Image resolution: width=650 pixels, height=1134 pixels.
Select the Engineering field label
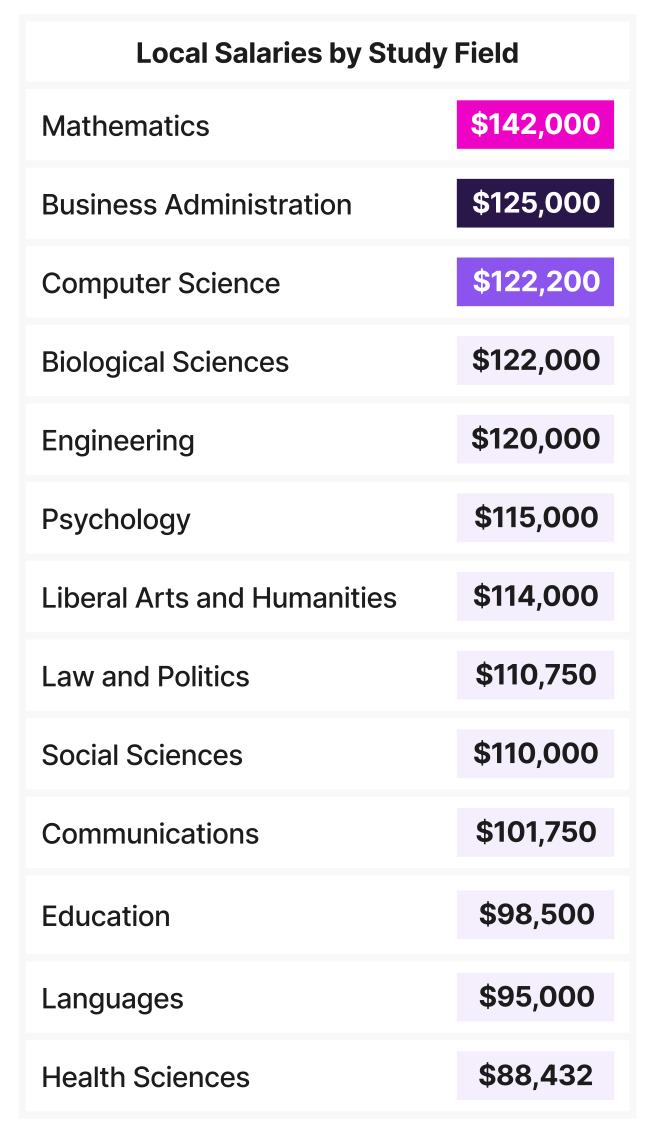tap(118, 441)
